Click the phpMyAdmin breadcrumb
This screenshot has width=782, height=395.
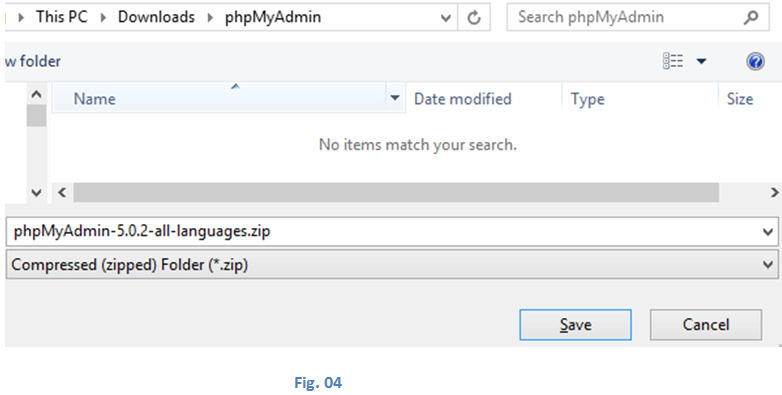coord(273,17)
